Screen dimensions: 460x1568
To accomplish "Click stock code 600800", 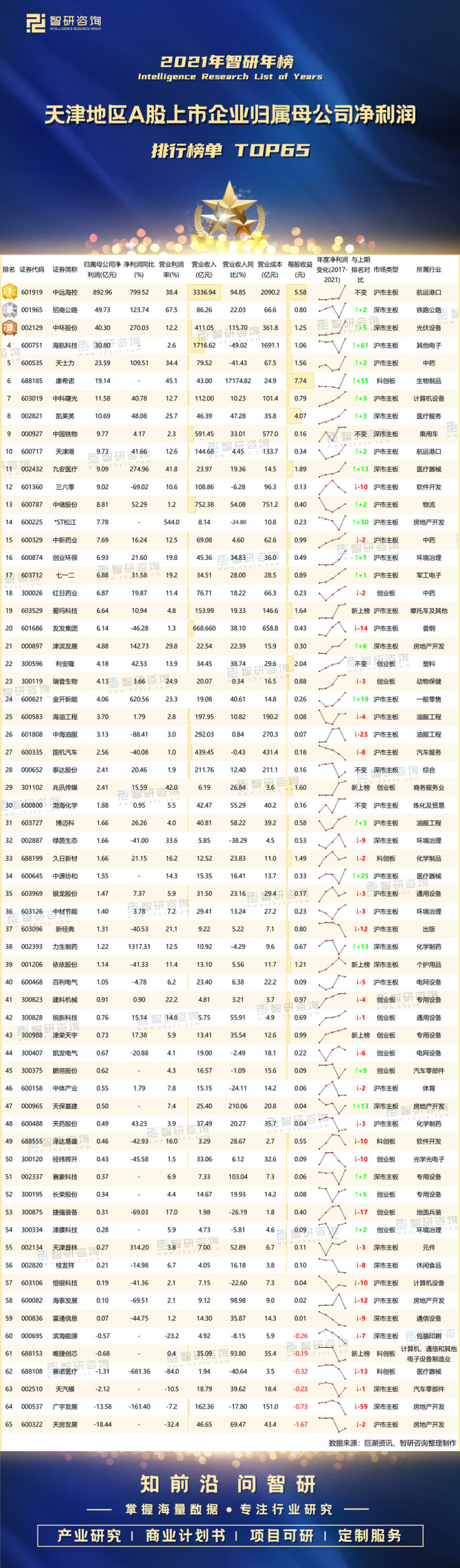I will click(32, 806).
